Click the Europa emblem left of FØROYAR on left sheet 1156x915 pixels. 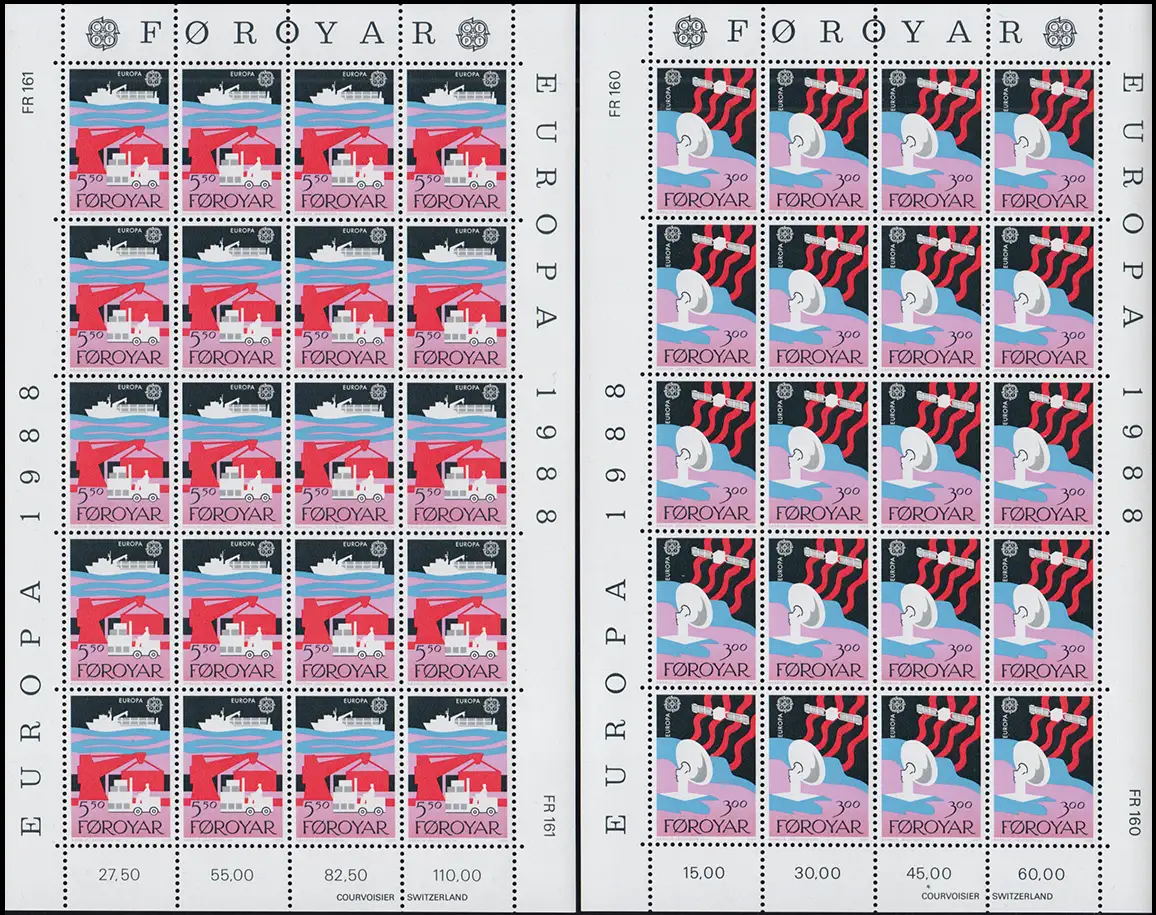pyautogui.click(x=102, y=32)
